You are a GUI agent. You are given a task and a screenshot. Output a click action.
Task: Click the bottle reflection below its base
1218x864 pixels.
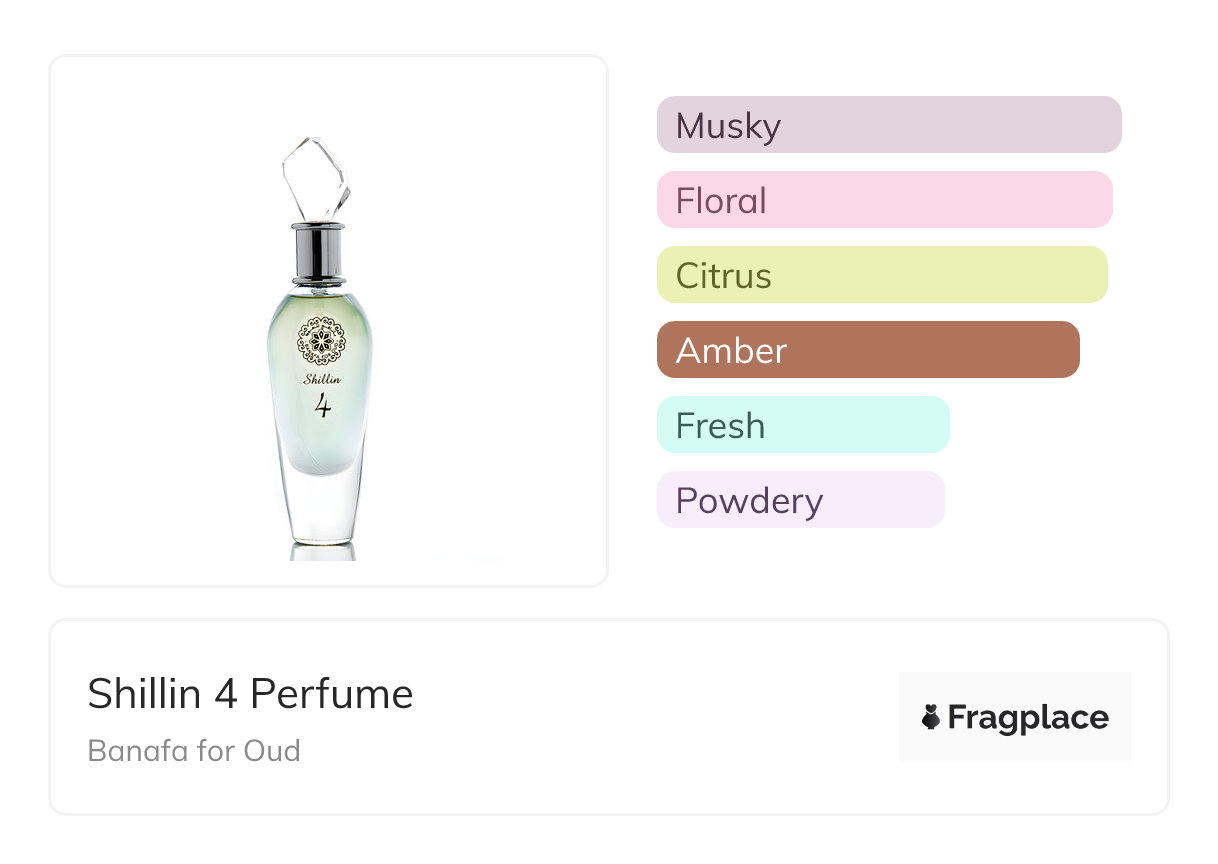(x=322, y=552)
